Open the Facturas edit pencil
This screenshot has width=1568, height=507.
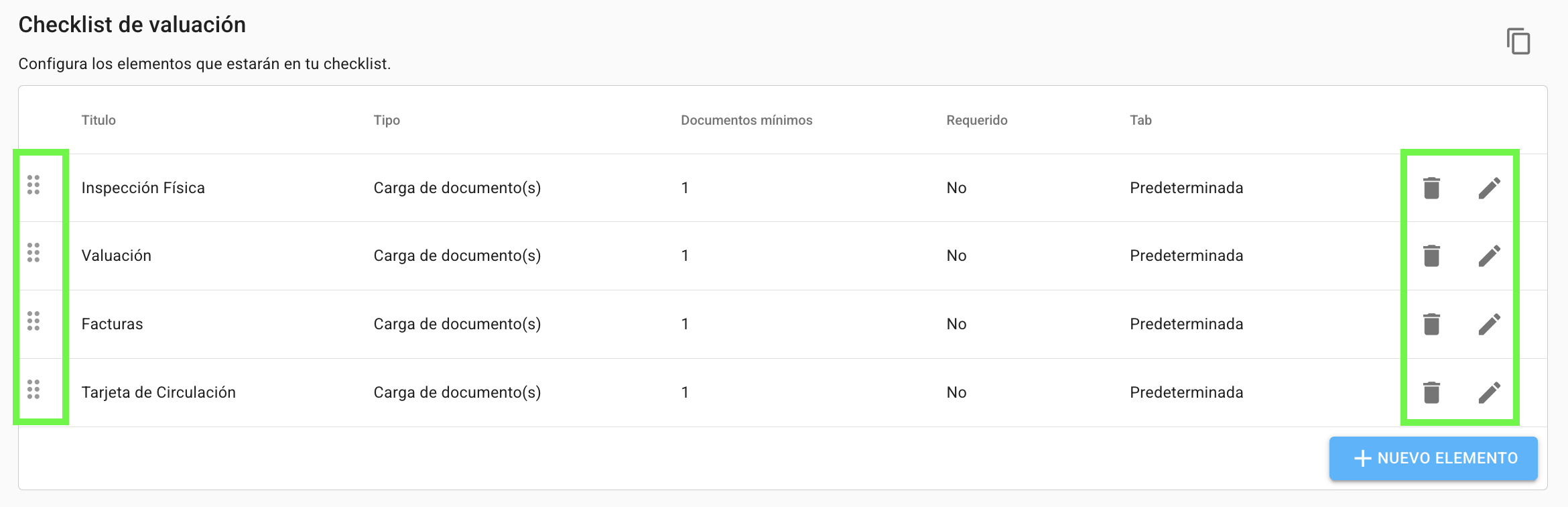click(1489, 324)
